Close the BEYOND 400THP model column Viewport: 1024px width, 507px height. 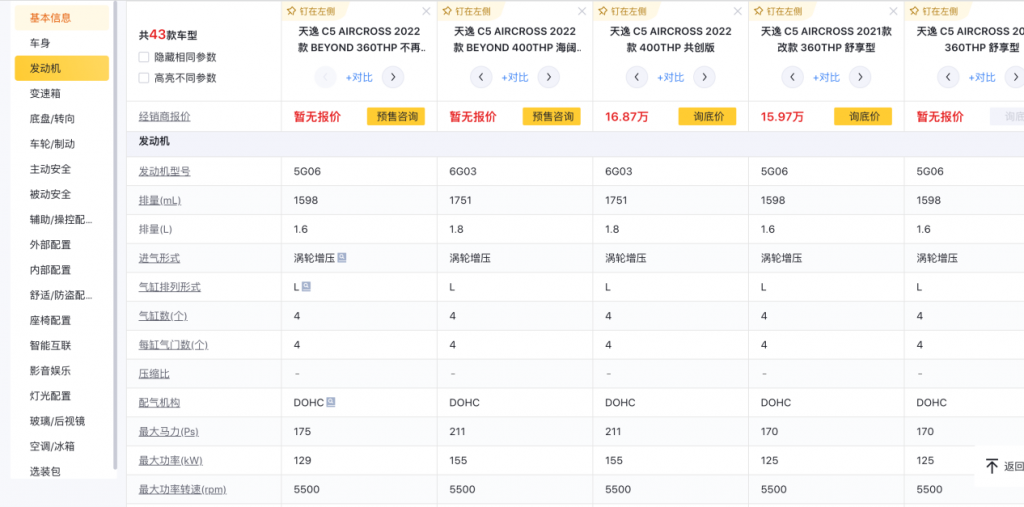582,11
